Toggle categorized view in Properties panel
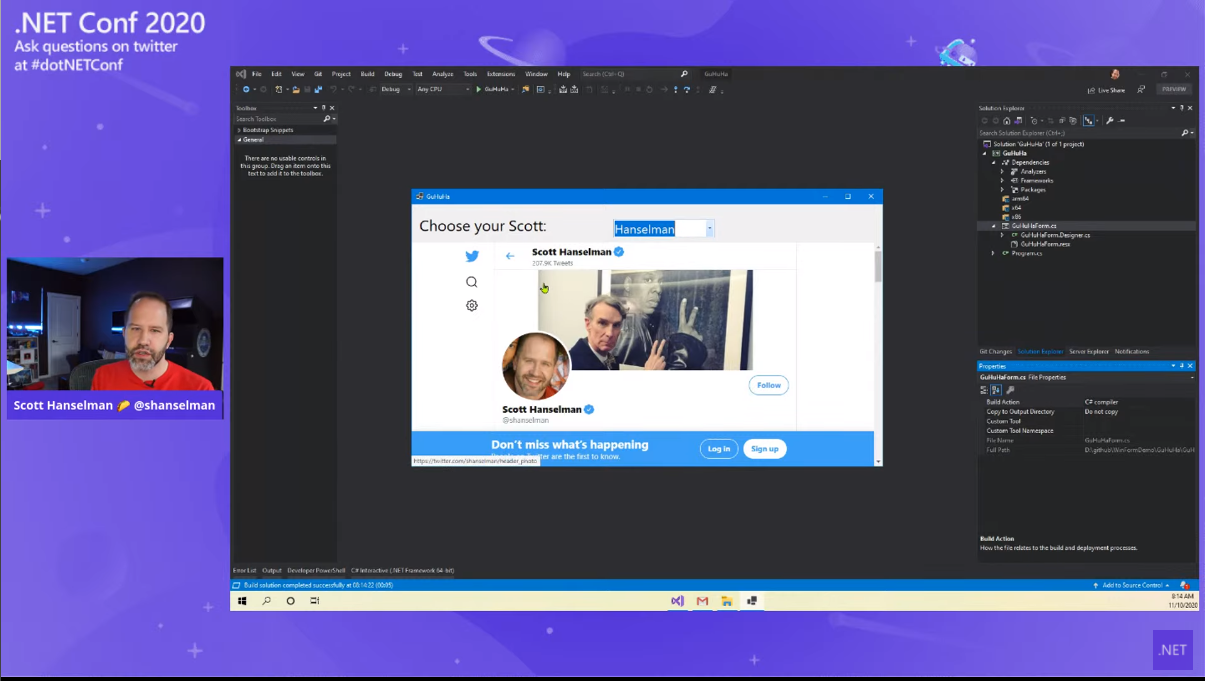 (984, 390)
